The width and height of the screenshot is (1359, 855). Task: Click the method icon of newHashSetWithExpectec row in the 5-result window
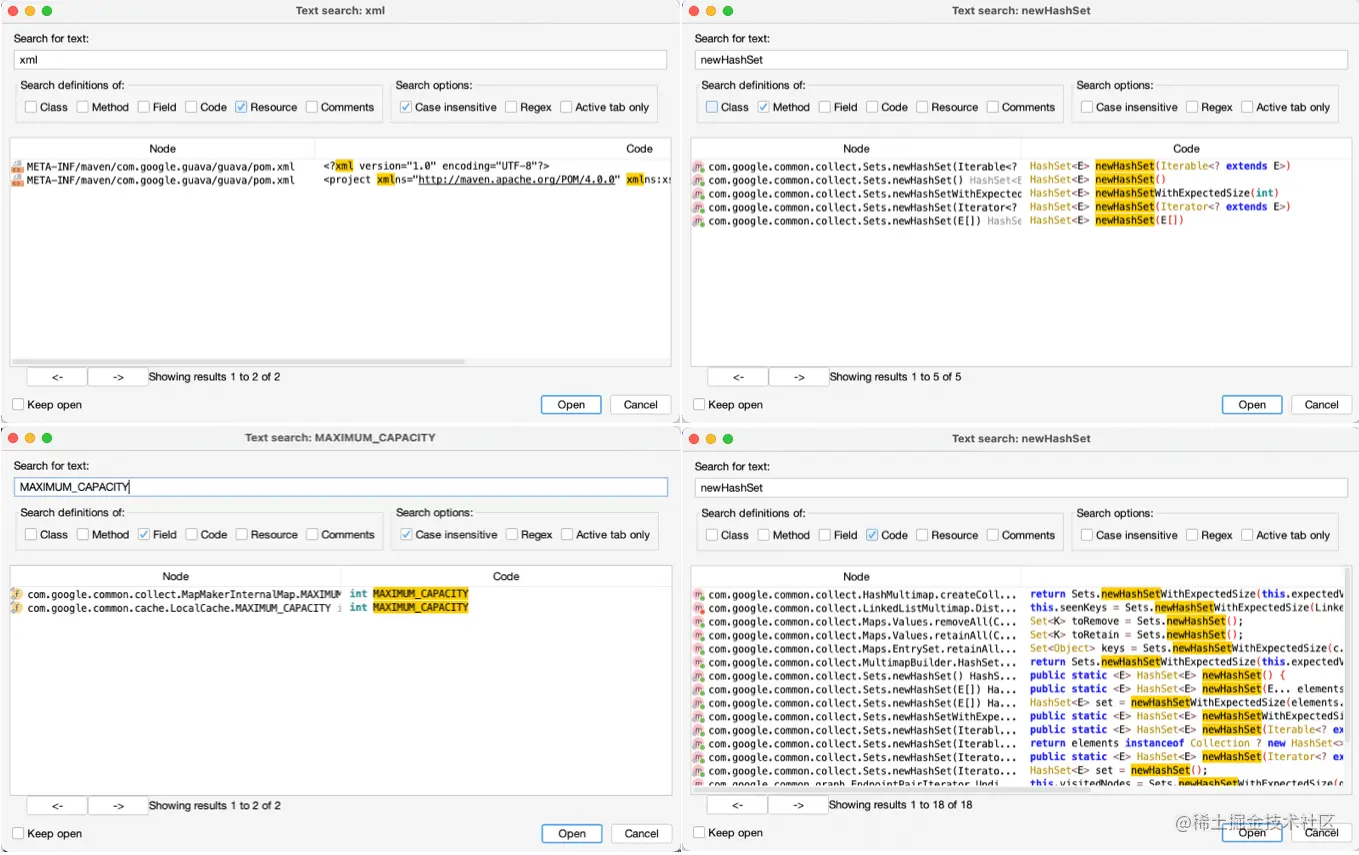click(699, 194)
